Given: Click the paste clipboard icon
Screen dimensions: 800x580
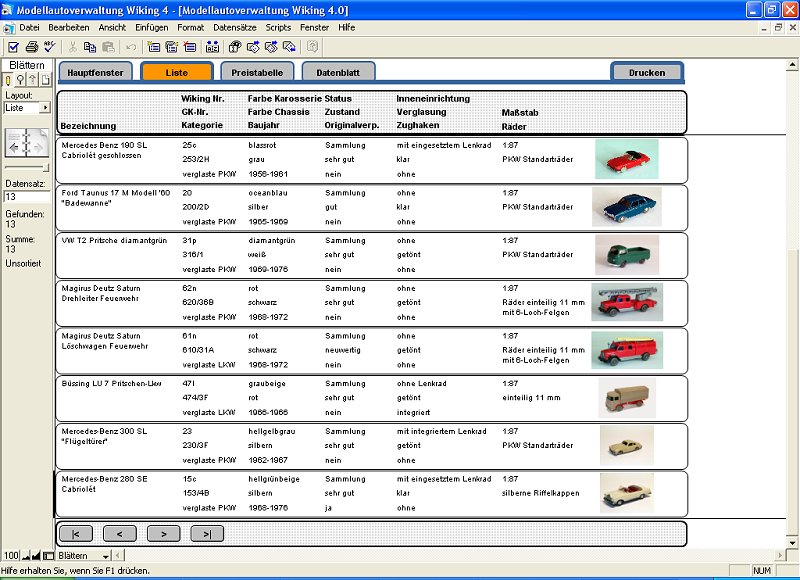Looking at the screenshot, I should click(x=108, y=47).
